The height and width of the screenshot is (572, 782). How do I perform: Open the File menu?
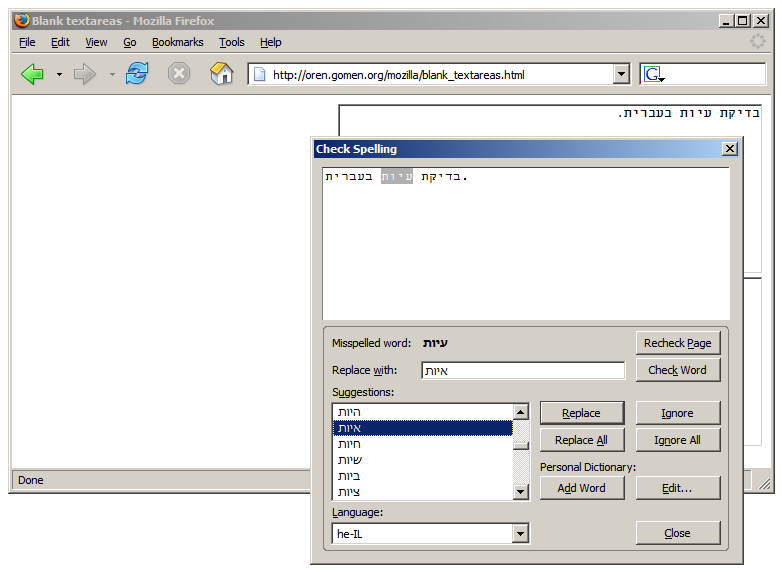[x=27, y=42]
